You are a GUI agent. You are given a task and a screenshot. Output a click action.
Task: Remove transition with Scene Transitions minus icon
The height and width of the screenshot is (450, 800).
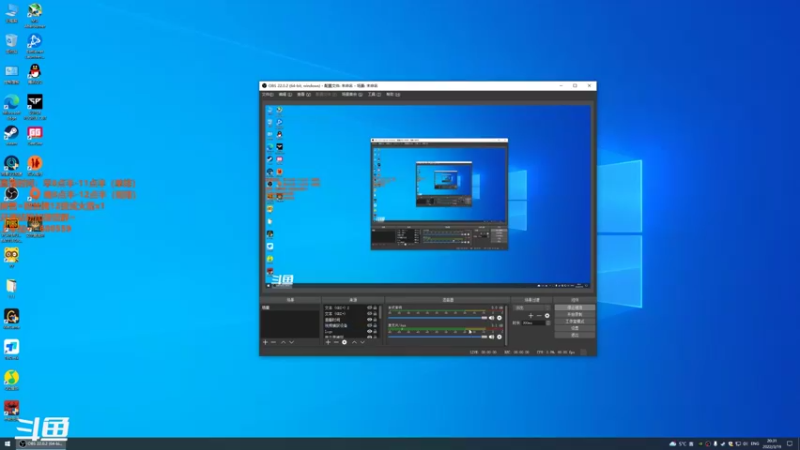[x=539, y=316]
